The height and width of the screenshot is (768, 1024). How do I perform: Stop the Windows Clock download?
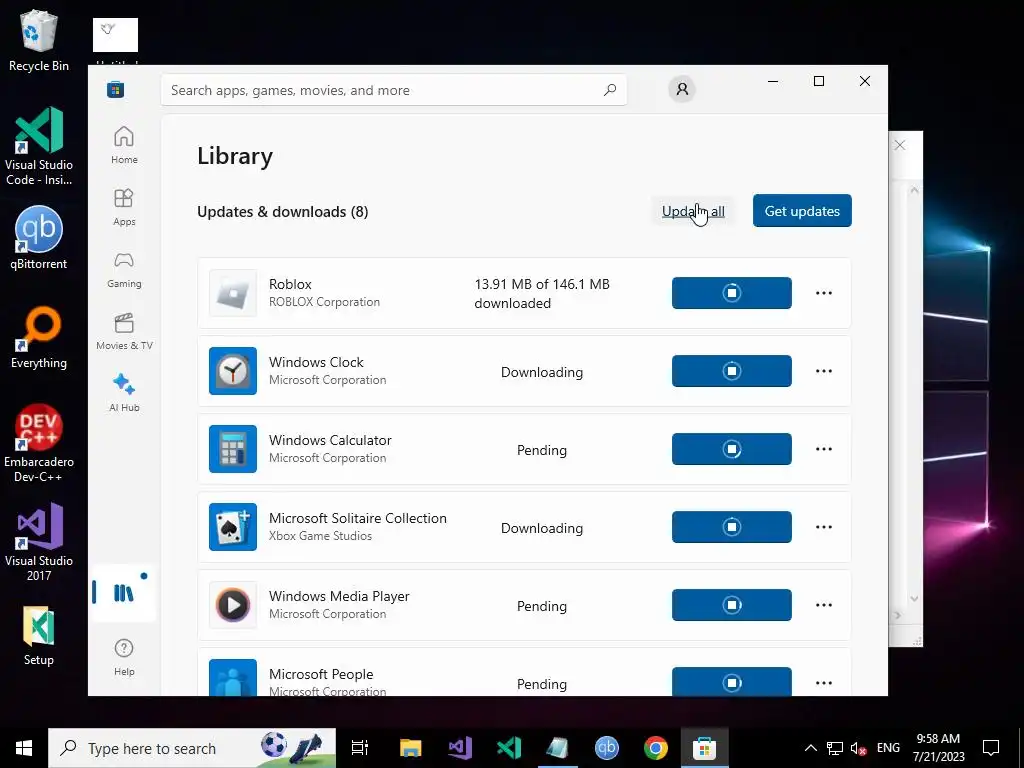click(x=731, y=371)
